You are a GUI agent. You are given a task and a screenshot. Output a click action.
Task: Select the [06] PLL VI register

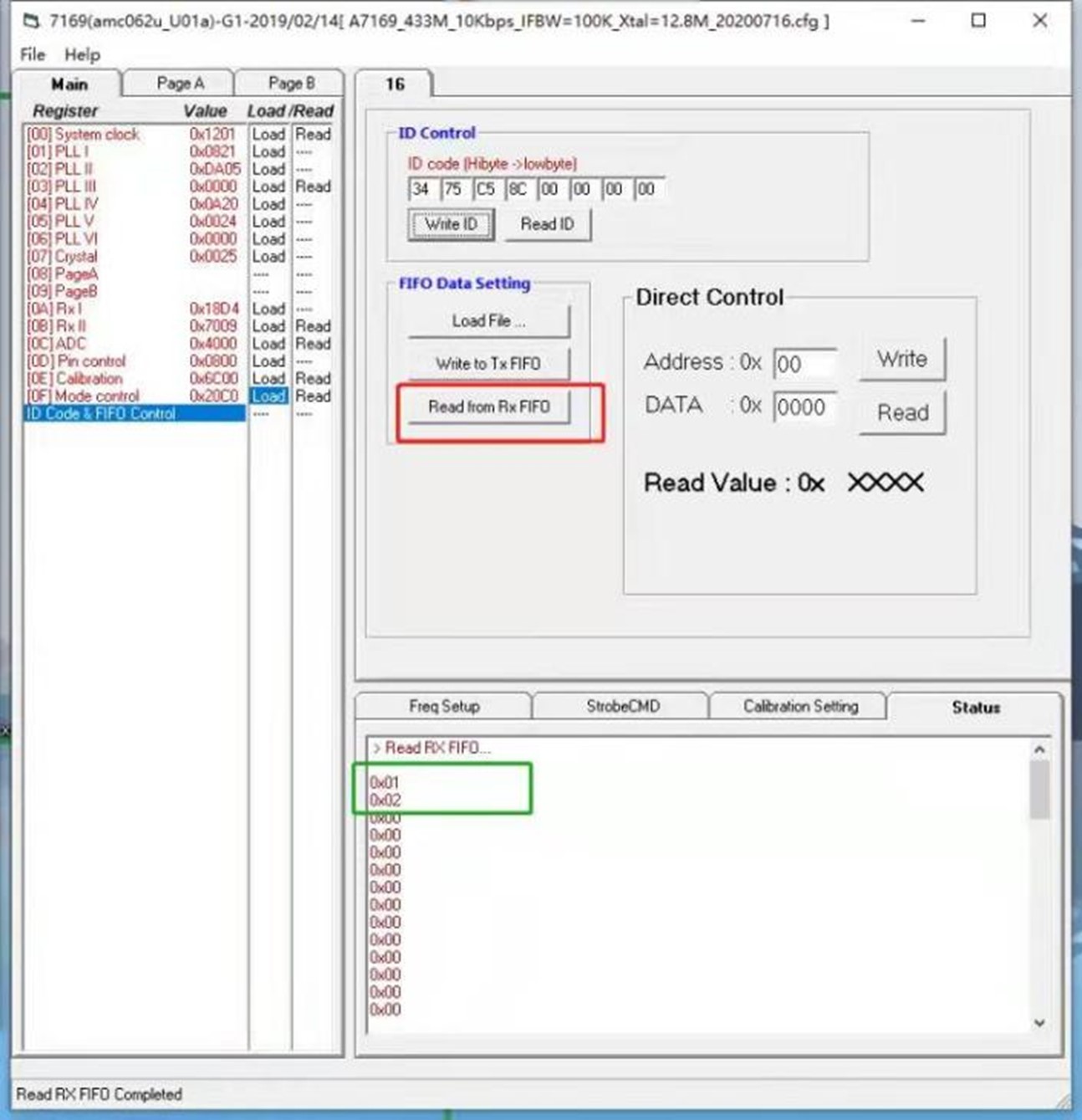click(x=63, y=239)
